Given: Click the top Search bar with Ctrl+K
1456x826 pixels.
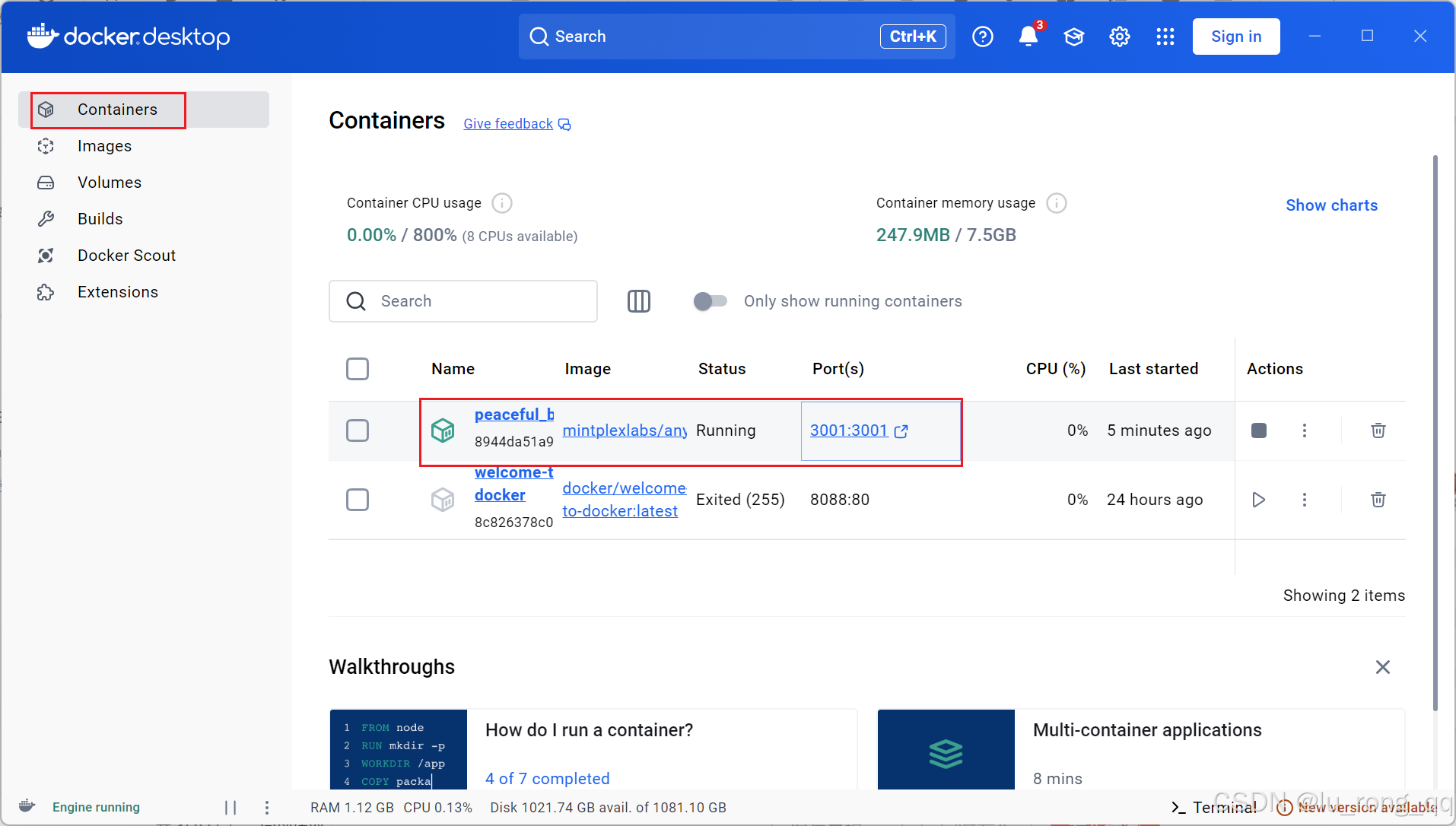Looking at the screenshot, I should 737,37.
